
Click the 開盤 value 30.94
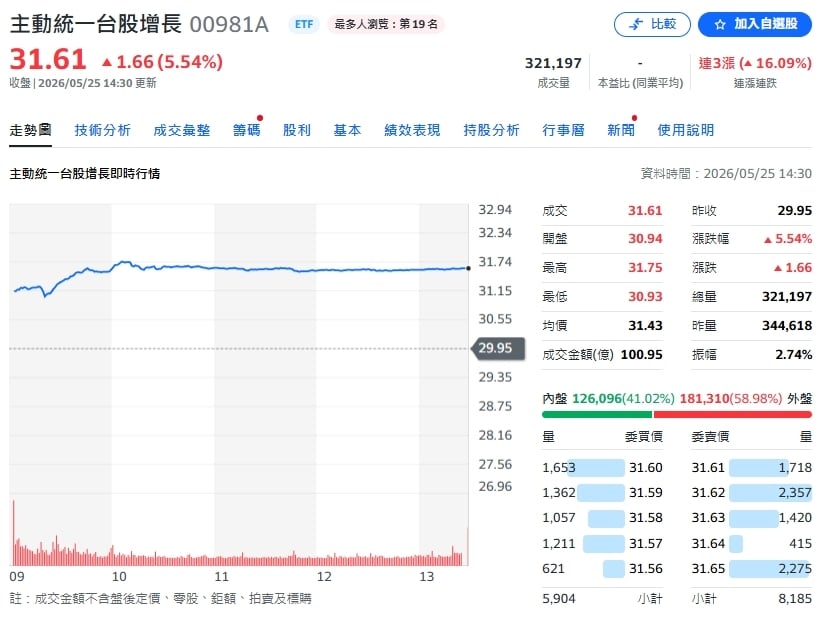coord(645,239)
